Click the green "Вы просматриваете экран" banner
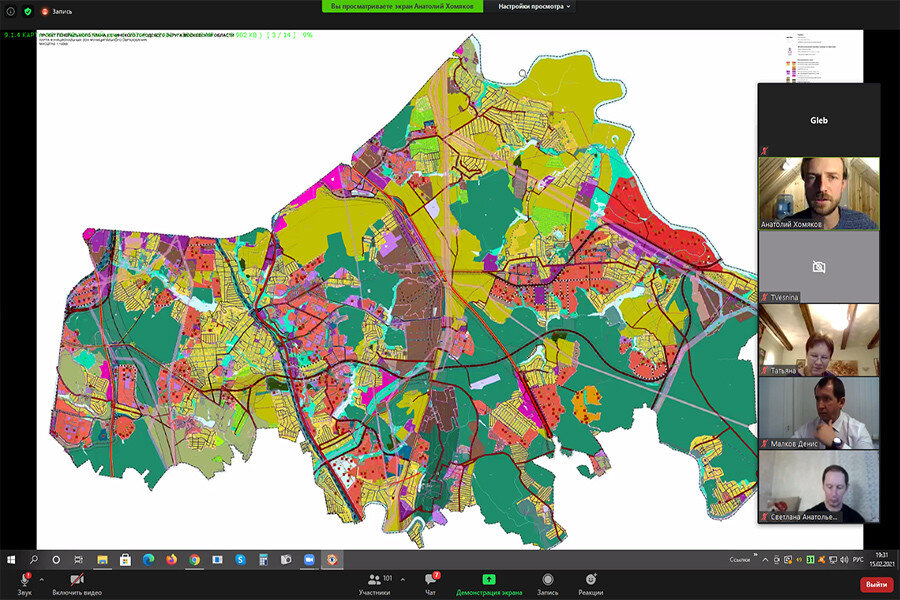 point(402,6)
